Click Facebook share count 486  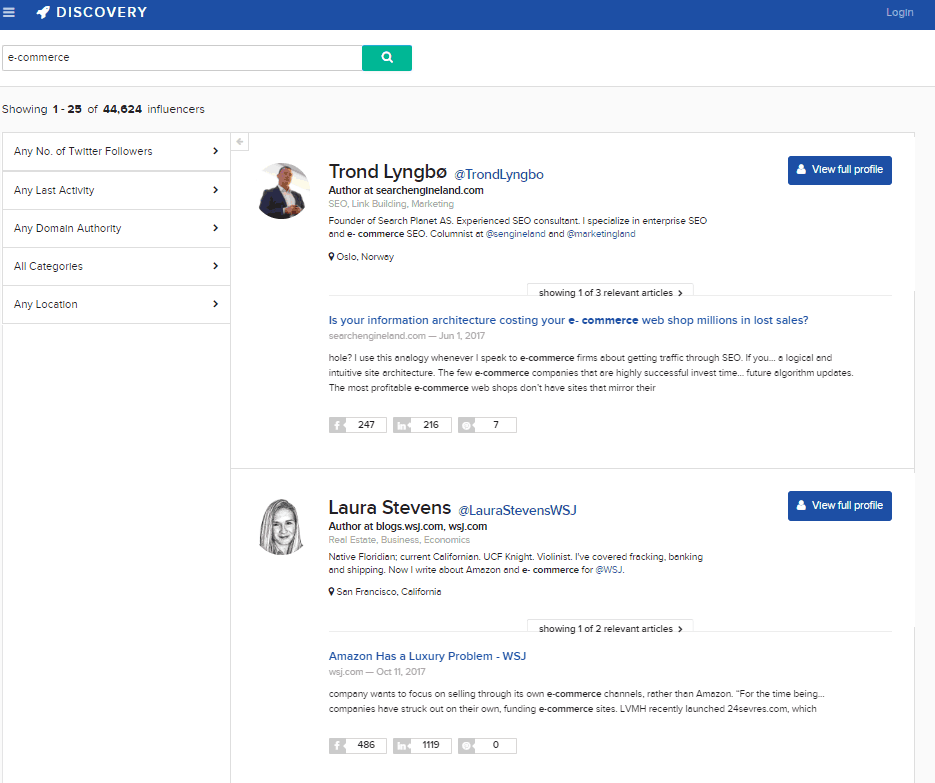click(x=357, y=746)
